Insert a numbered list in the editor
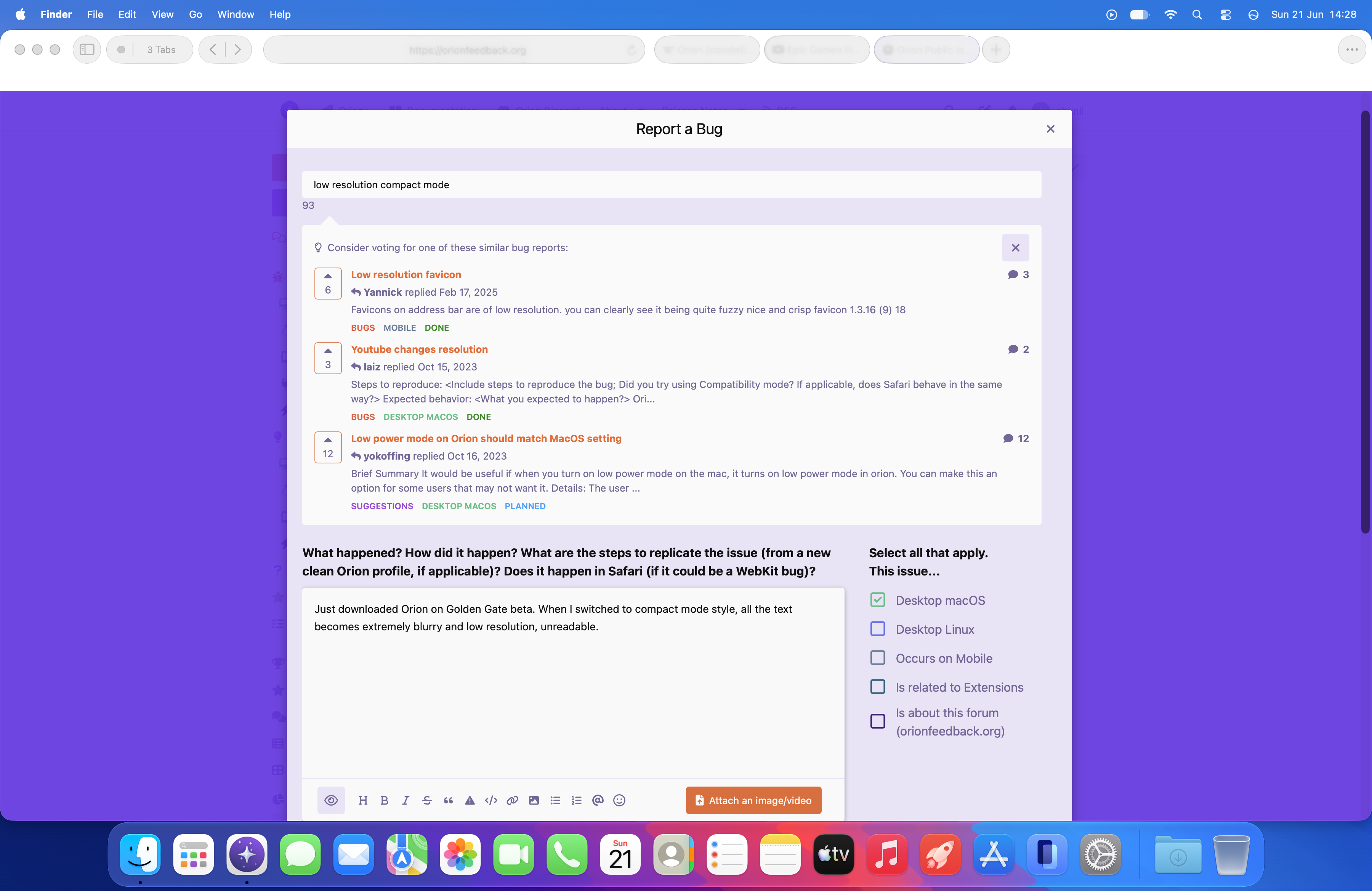 [x=577, y=800]
